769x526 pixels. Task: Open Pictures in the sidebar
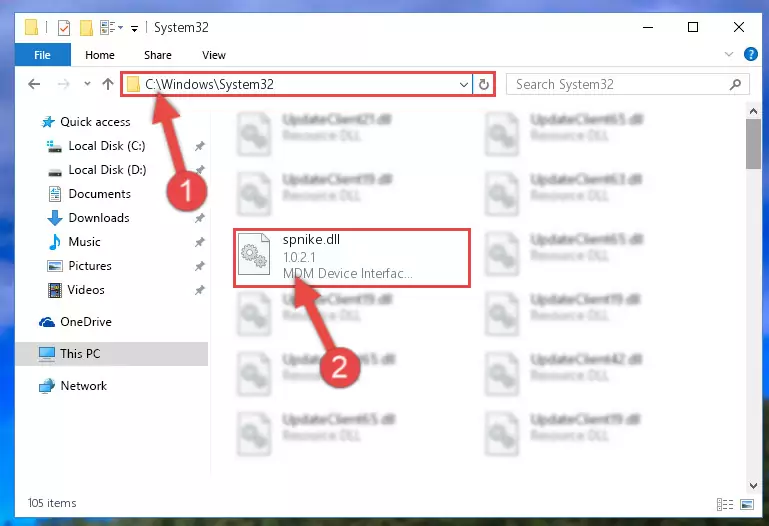pos(90,266)
